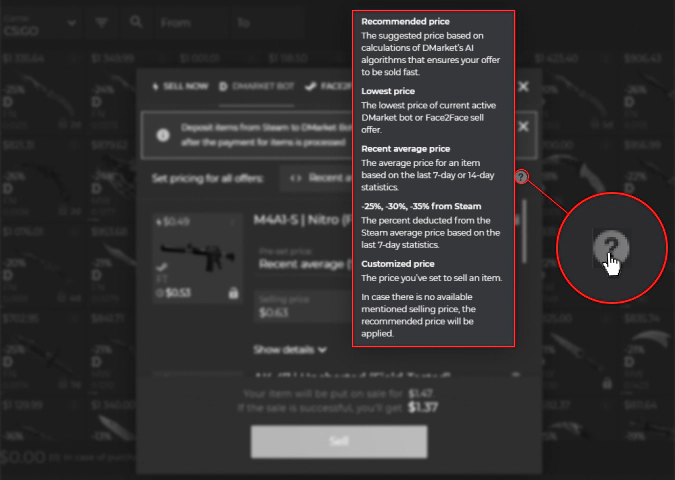Screen dimensions: 675x480
Task: Switch to the DMARKET BOT tab
Action: tap(257, 87)
